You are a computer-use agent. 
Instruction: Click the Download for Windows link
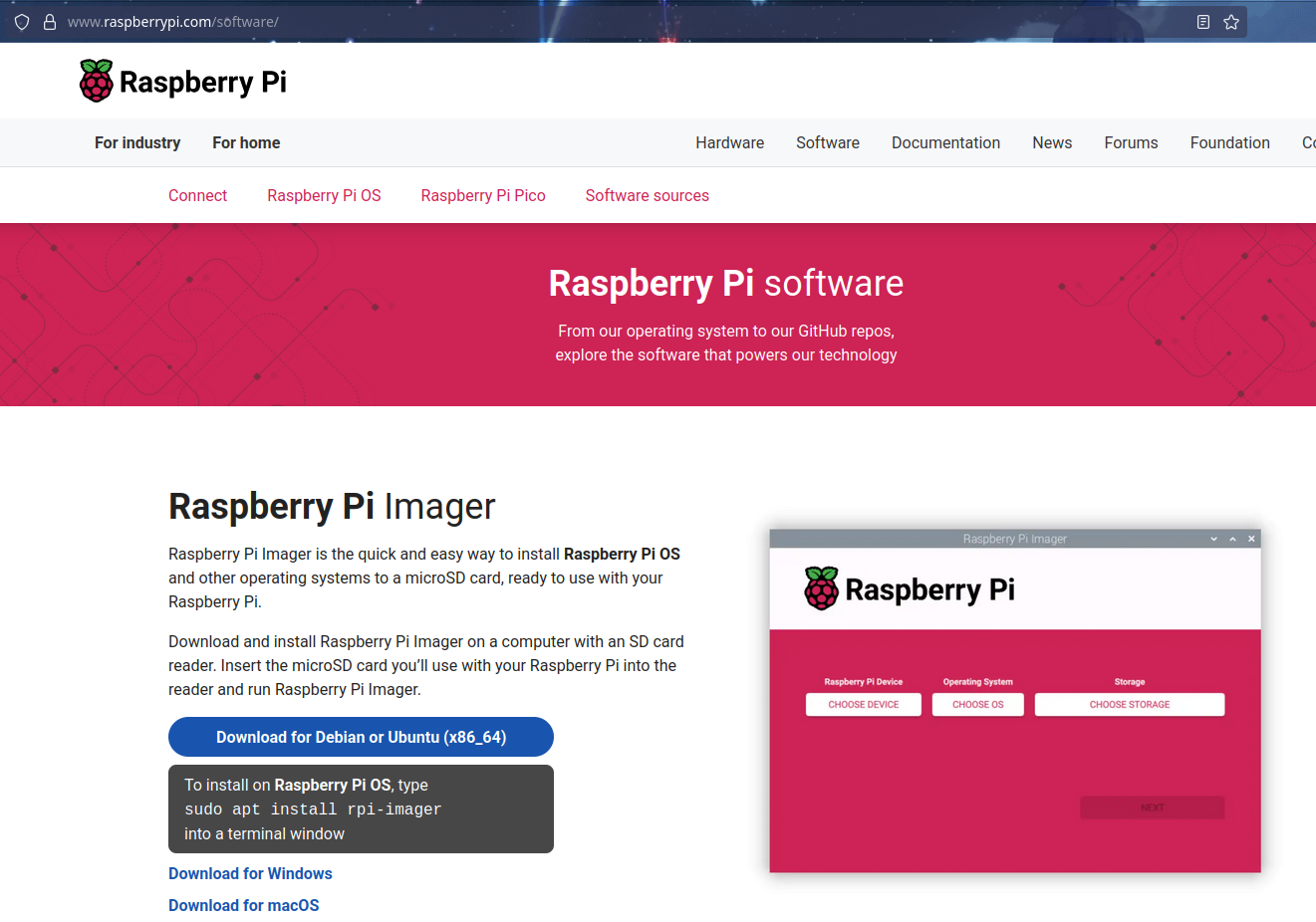tap(250, 874)
